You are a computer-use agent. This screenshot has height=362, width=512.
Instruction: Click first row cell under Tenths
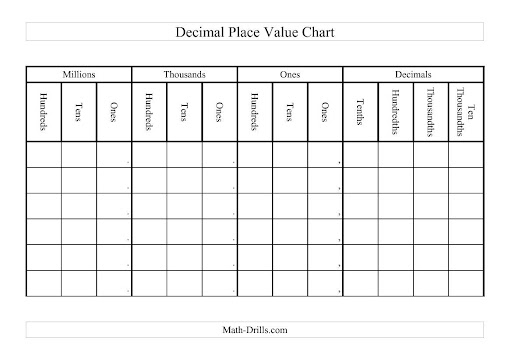point(360,155)
